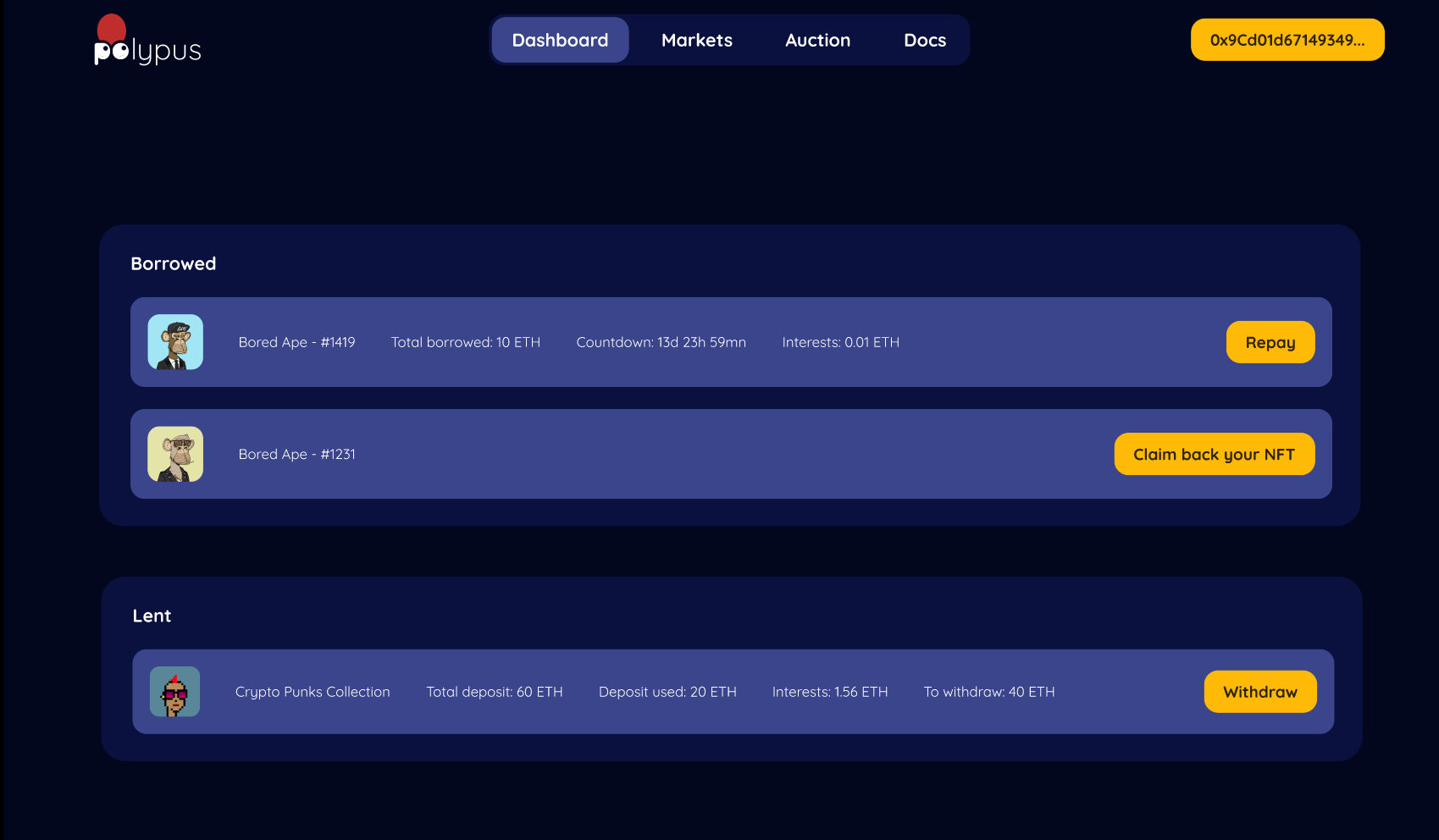Image resolution: width=1439 pixels, height=840 pixels.
Task: Withdraw from Crypto Punks Collection deposit
Action: tap(1260, 692)
